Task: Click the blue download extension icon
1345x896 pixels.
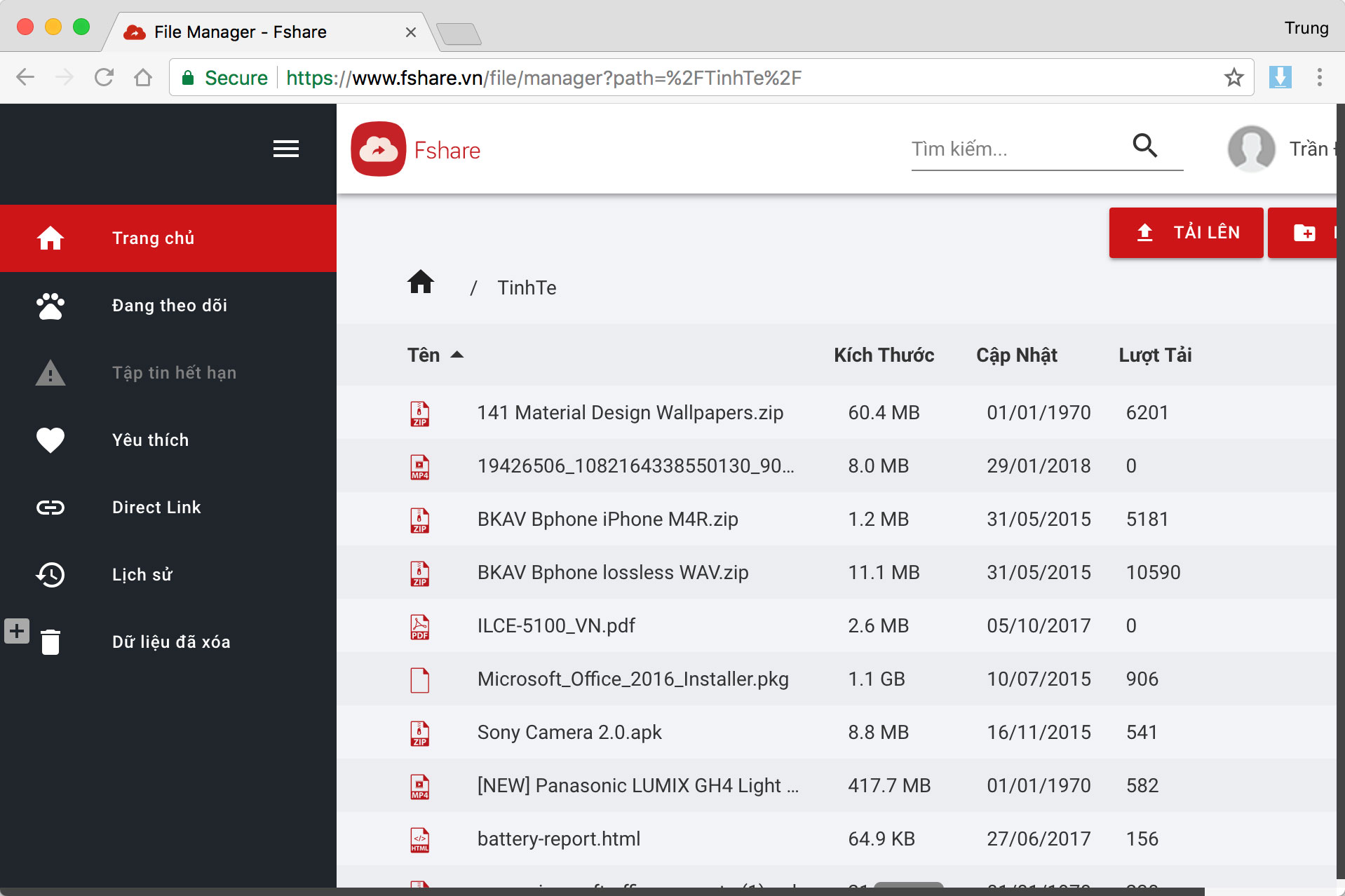Action: coord(1280,77)
